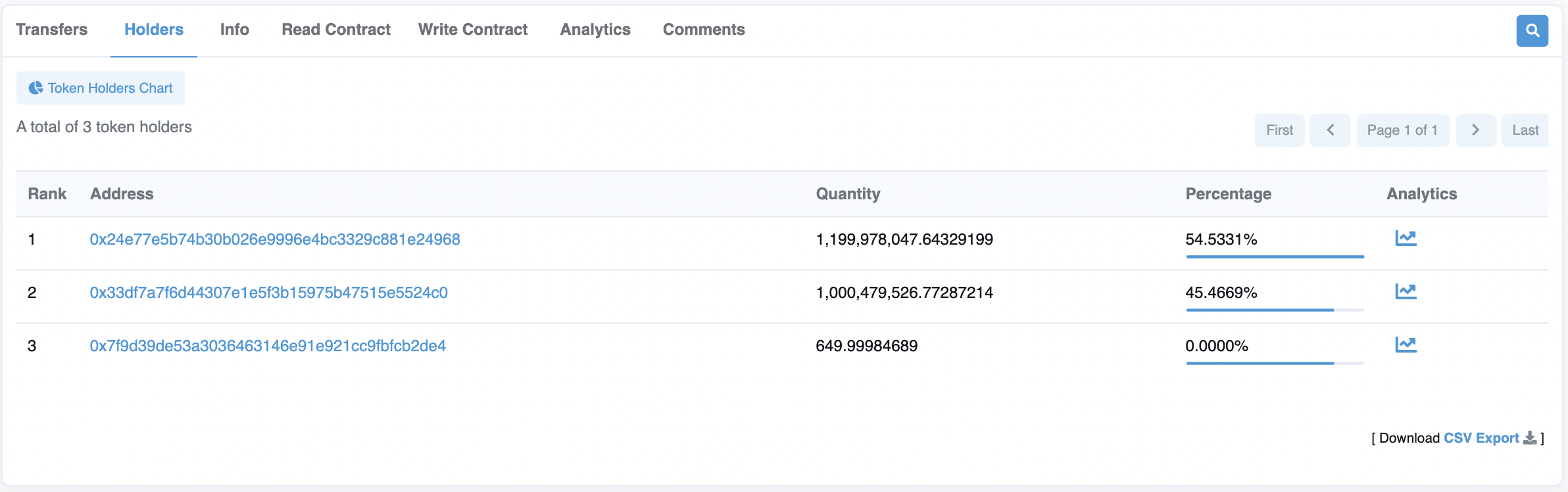
Task: Open the Read Contract tab
Action: tap(335, 30)
